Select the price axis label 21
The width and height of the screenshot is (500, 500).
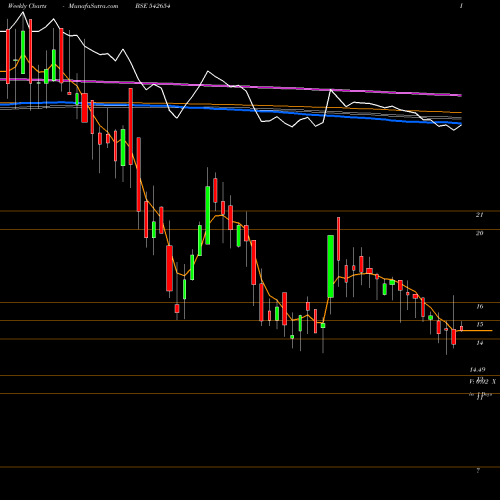[x=479, y=215]
